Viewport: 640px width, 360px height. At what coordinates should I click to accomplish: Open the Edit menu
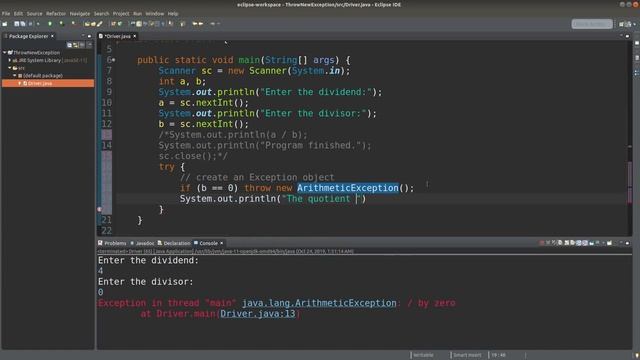point(18,13)
